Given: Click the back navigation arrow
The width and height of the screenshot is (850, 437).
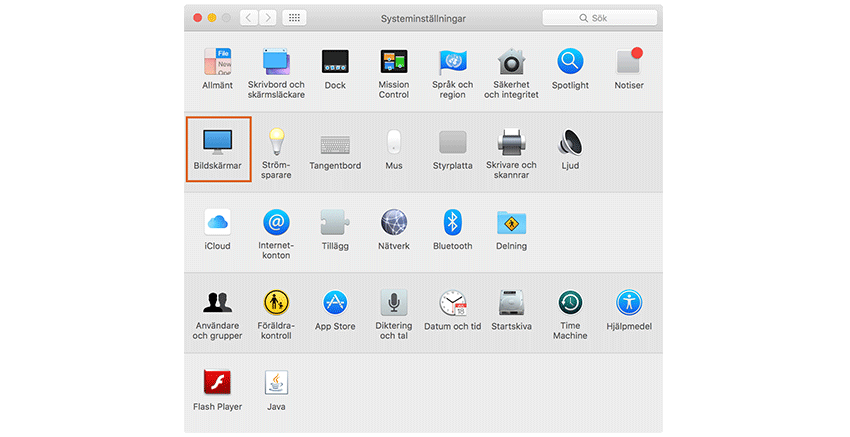Looking at the screenshot, I should click(249, 18).
